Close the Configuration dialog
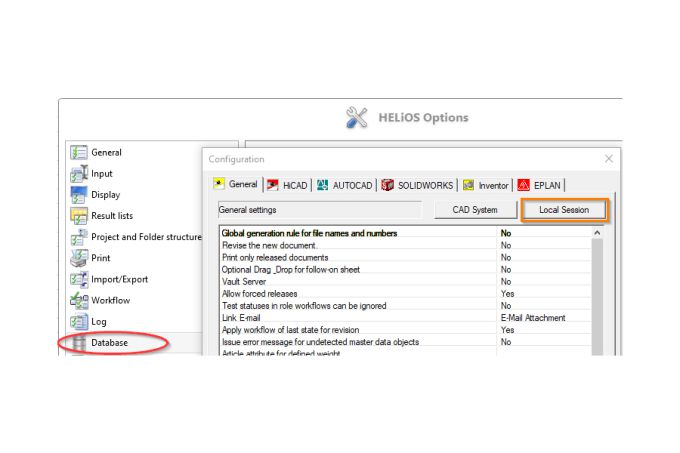 point(609,159)
